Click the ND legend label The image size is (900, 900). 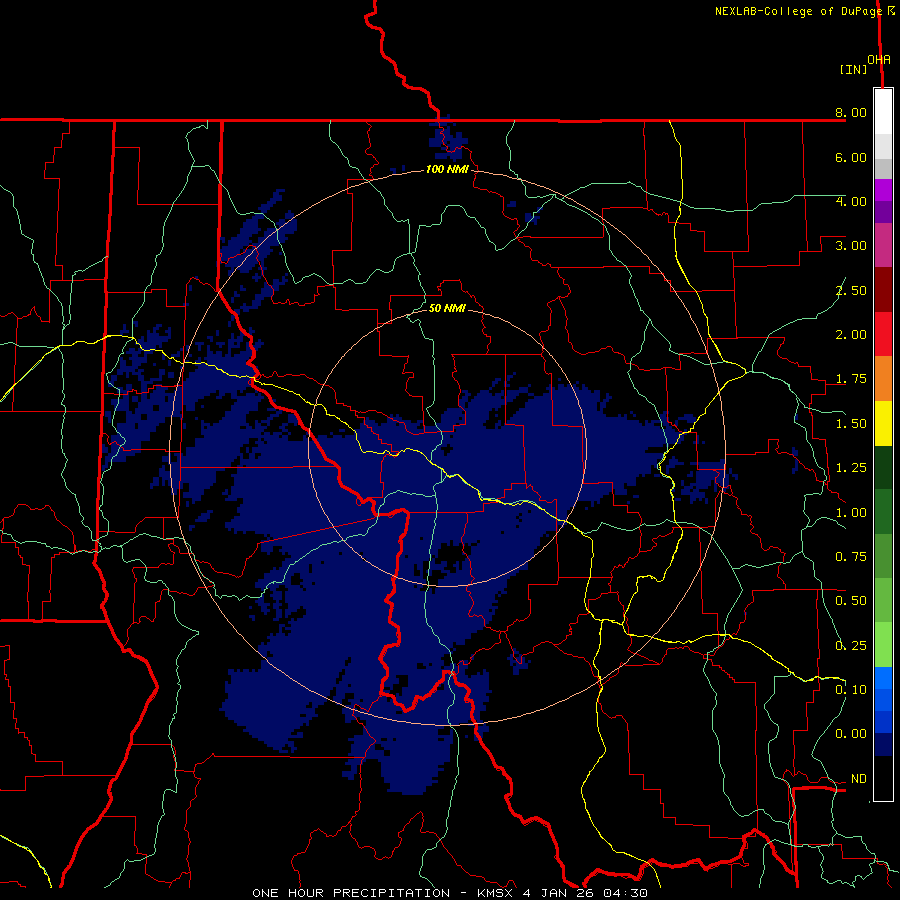859,779
